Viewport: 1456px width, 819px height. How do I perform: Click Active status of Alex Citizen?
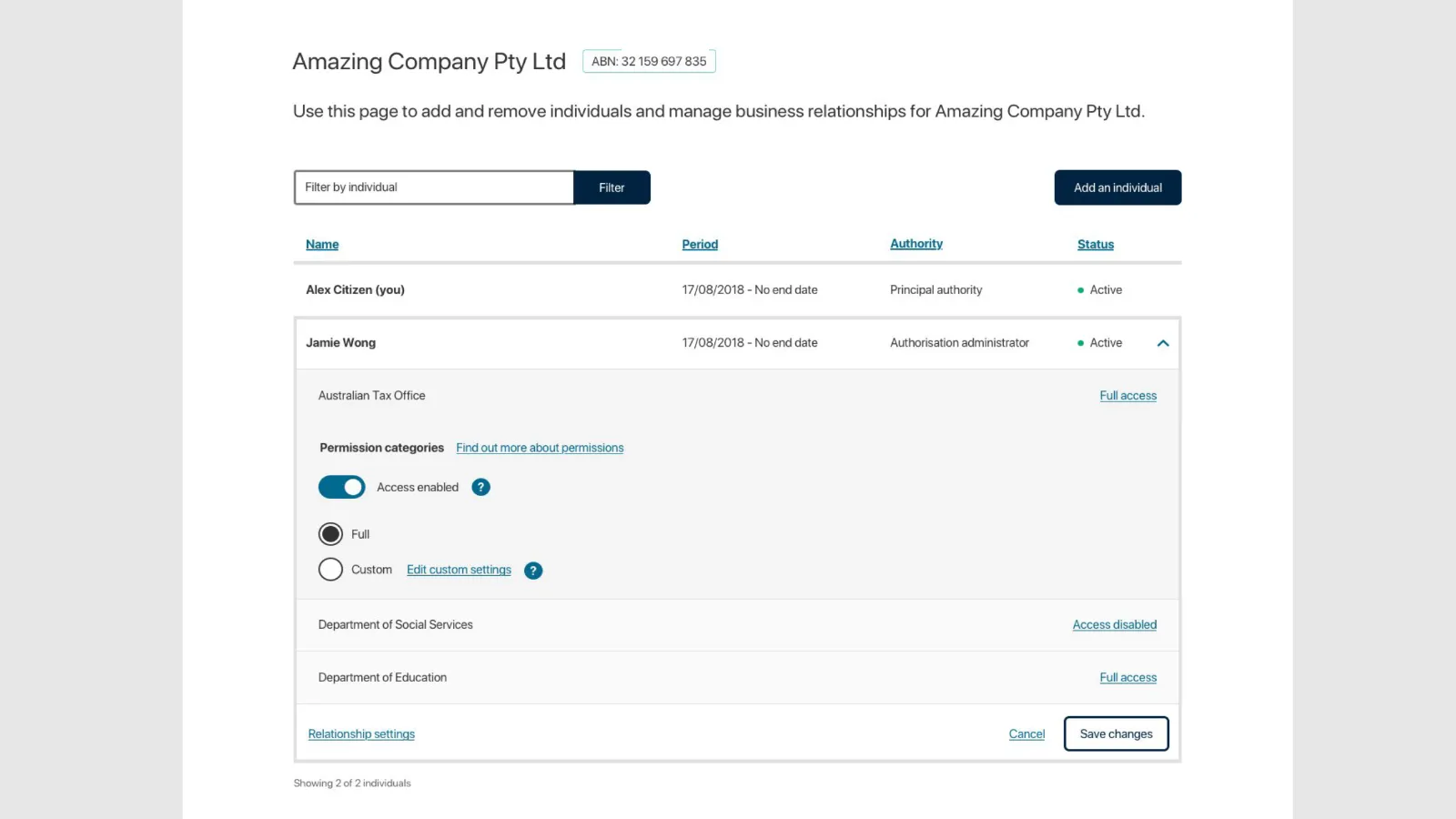click(1099, 290)
